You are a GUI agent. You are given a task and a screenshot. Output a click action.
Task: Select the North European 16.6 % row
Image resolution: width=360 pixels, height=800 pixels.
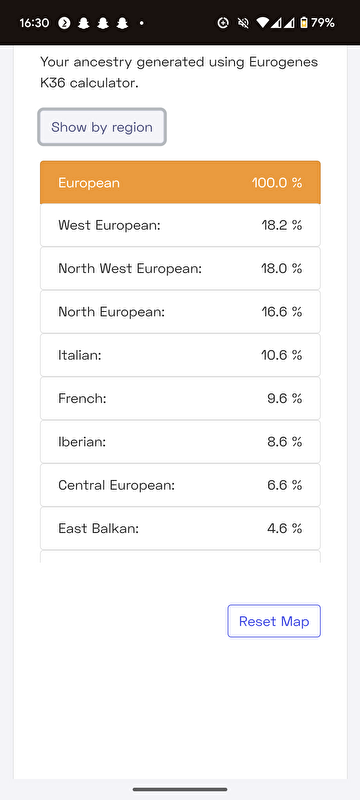pos(181,312)
